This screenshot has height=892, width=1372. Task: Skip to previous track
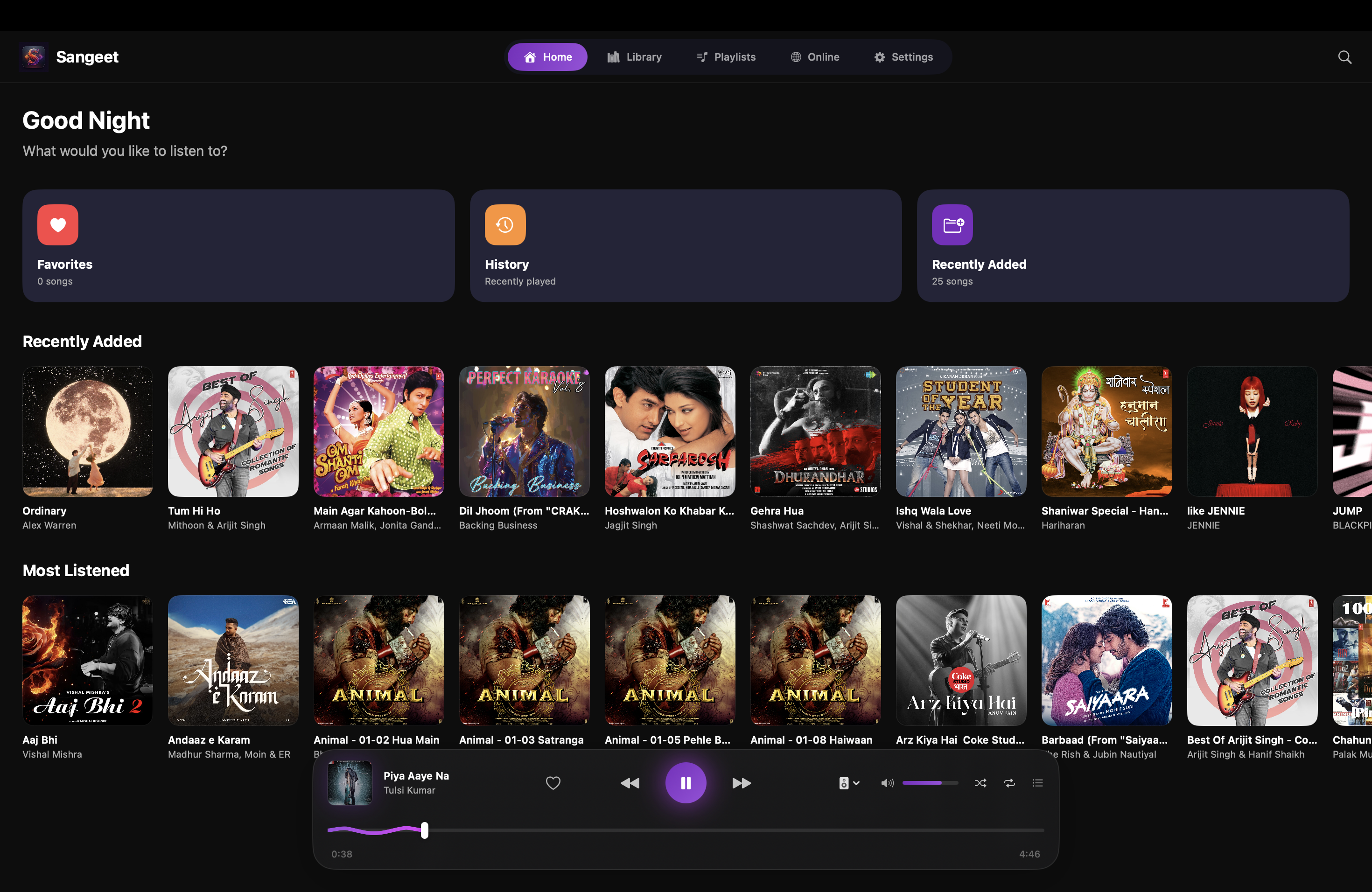click(630, 783)
